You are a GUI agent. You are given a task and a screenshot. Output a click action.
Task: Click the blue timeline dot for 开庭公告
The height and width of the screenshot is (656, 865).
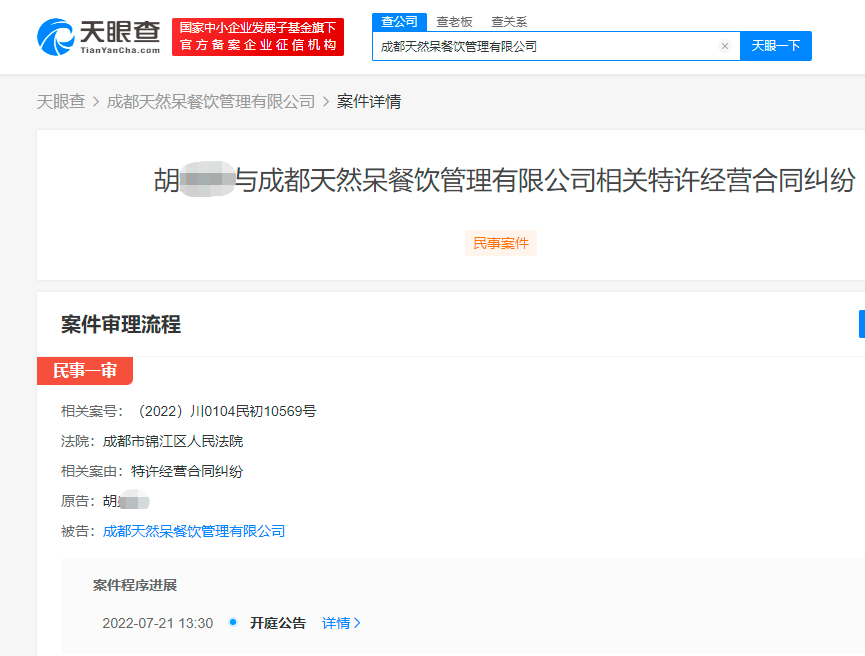[233, 622]
